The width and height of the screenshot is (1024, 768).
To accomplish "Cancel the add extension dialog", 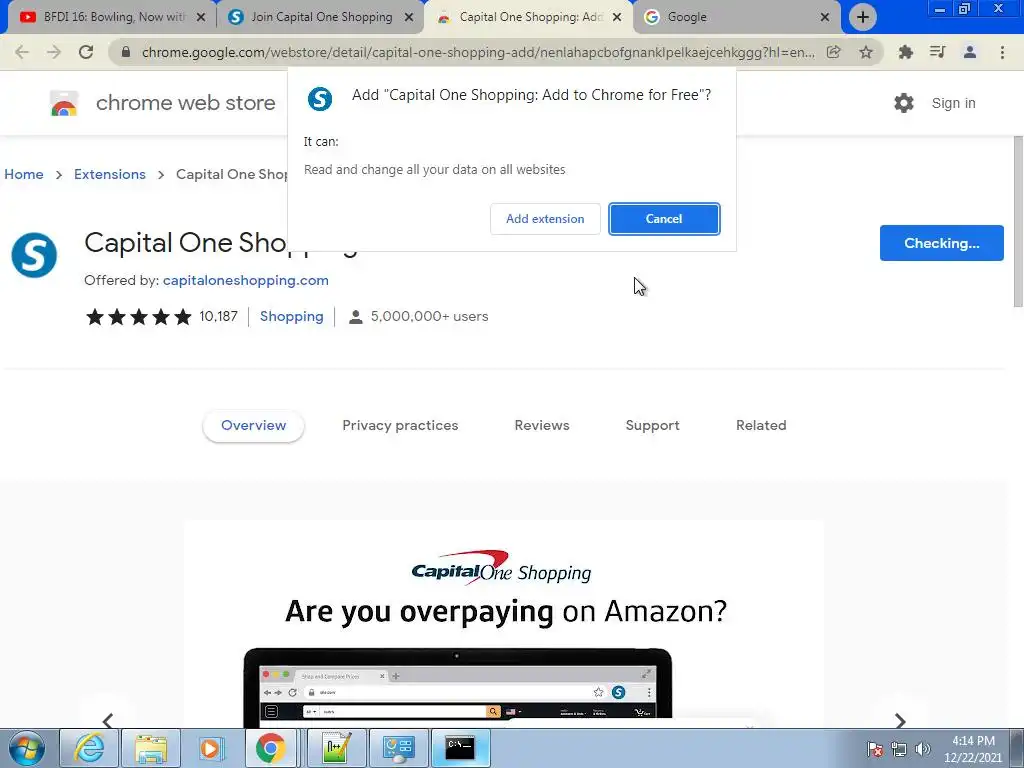I will pyautogui.click(x=664, y=219).
